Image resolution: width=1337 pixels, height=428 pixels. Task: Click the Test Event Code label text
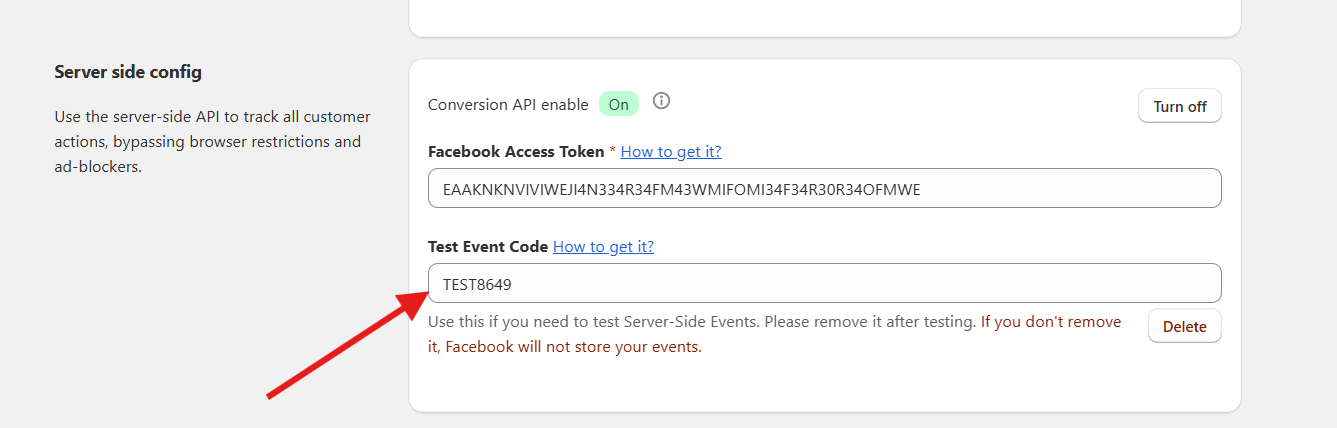pyautogui.click(x=487, y=246)
